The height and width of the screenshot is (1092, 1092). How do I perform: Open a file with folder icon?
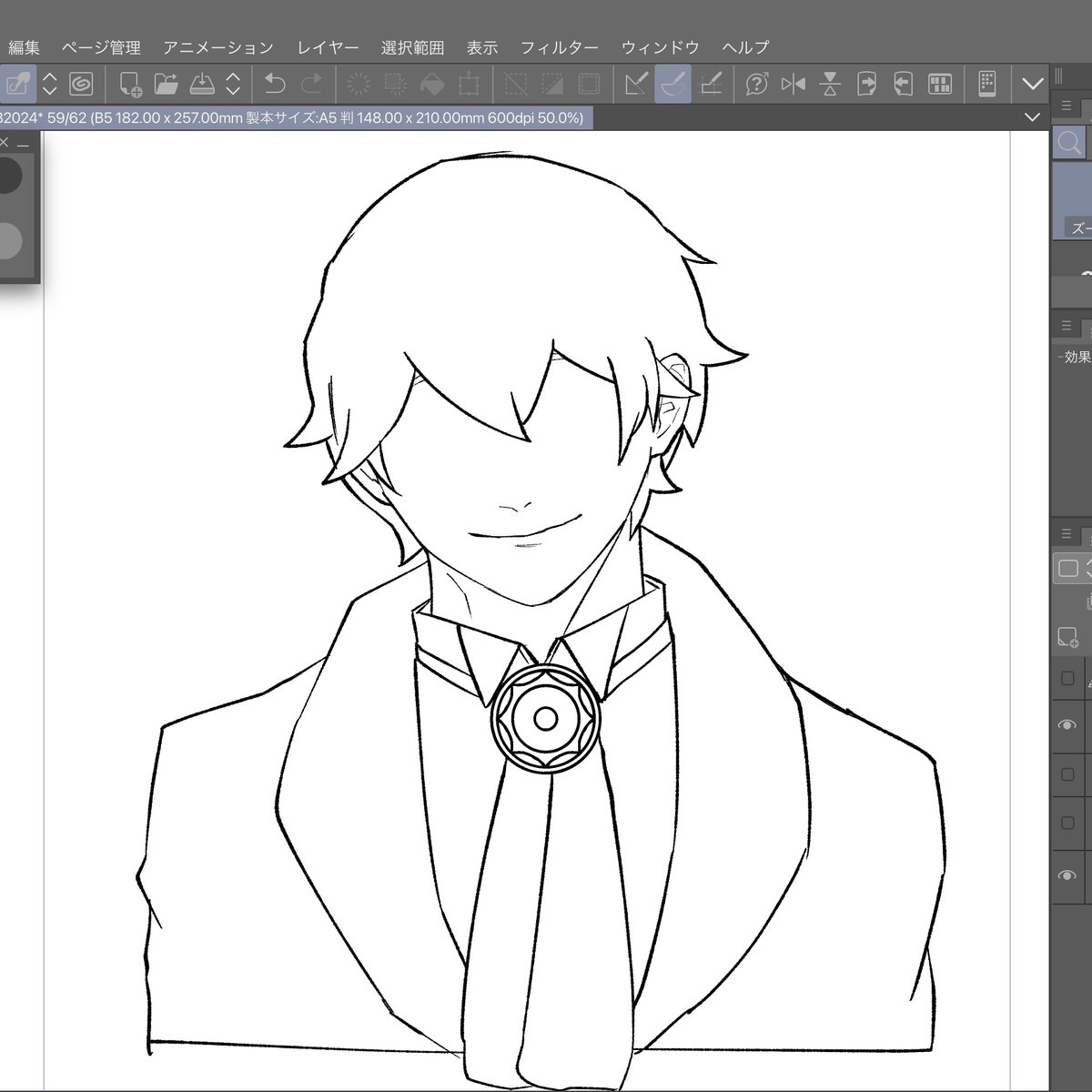166,85
